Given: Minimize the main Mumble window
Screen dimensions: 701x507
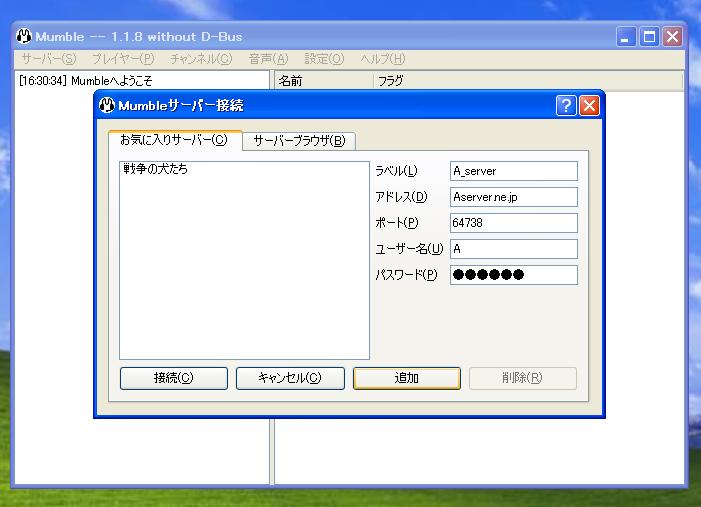Looking at the screenshot, I should pyautogui.click(x=627, y=37).
